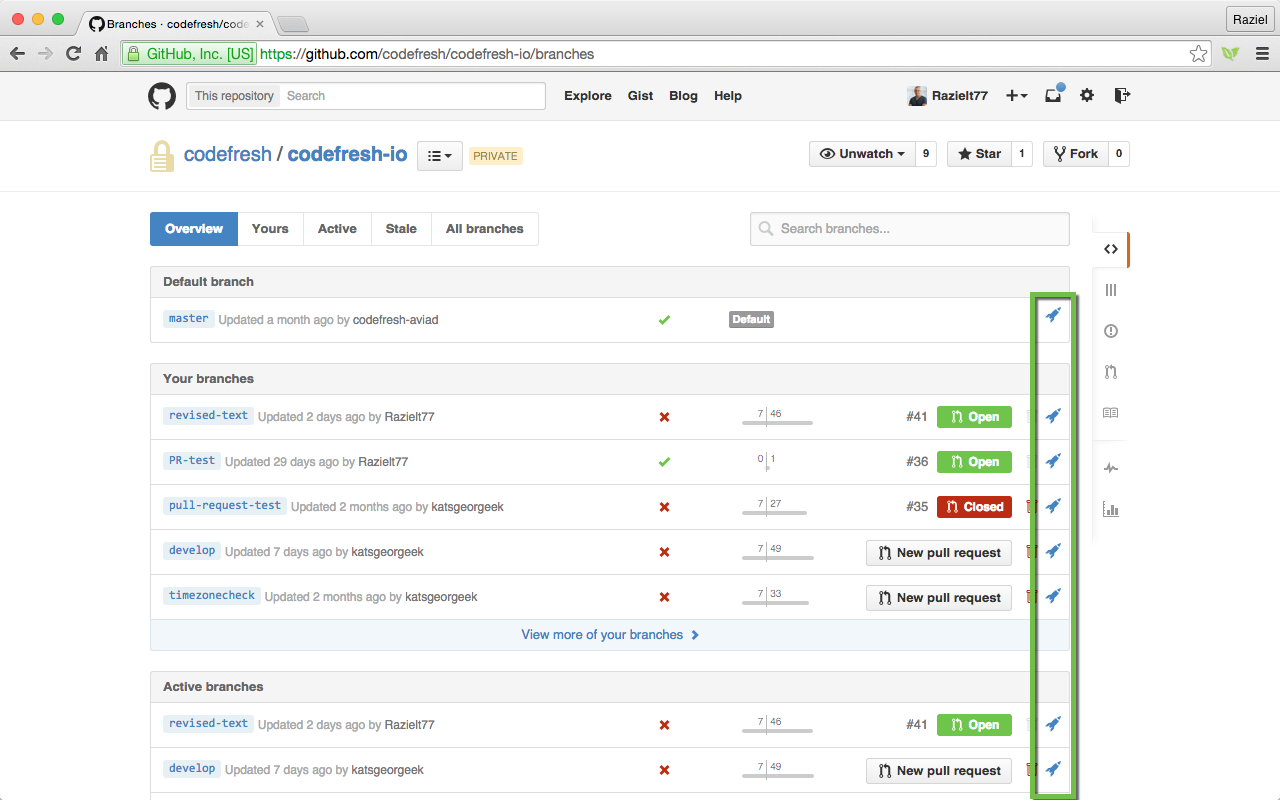Screen dimensions: 1280x800
Task: Go to GitHub home via Octocat logo
Action: (162, 96)
